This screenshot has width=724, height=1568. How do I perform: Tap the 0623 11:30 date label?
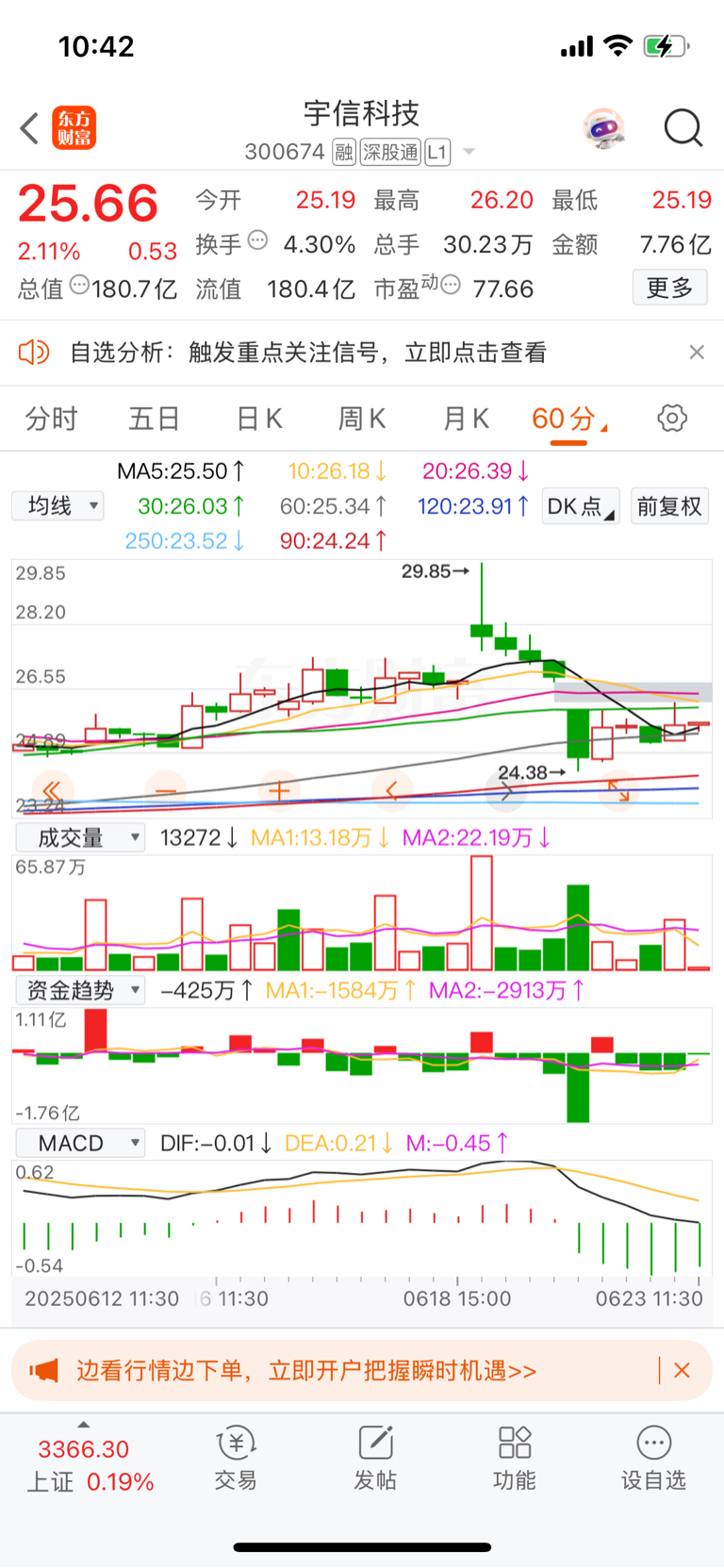point(650,1298)
